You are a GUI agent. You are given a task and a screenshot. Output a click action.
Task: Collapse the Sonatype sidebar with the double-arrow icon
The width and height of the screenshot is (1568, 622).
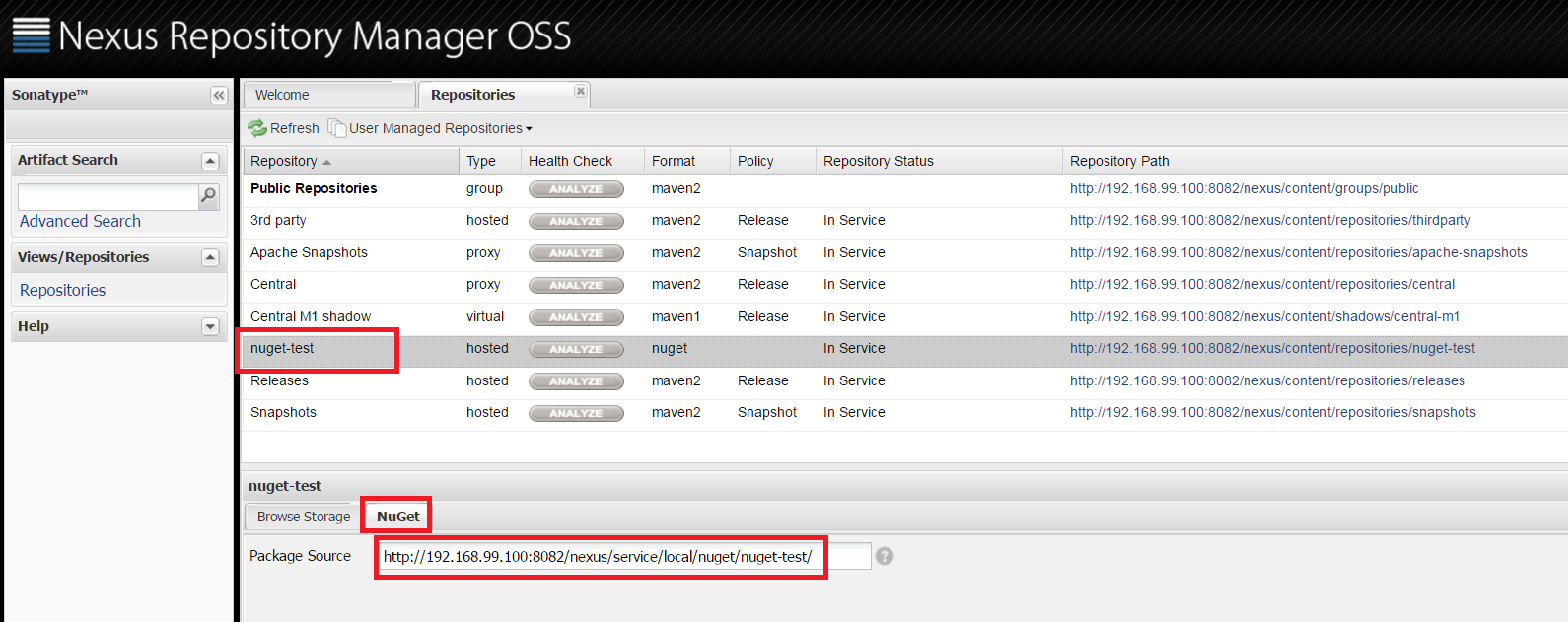[218, 95]
